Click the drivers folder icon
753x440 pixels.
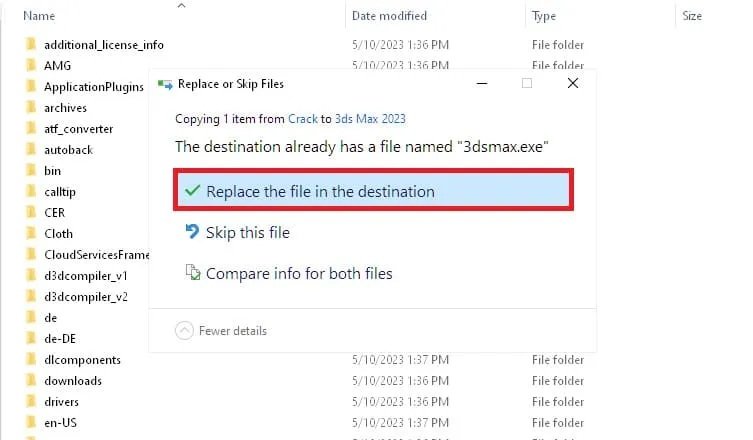[x=31, y=401]
